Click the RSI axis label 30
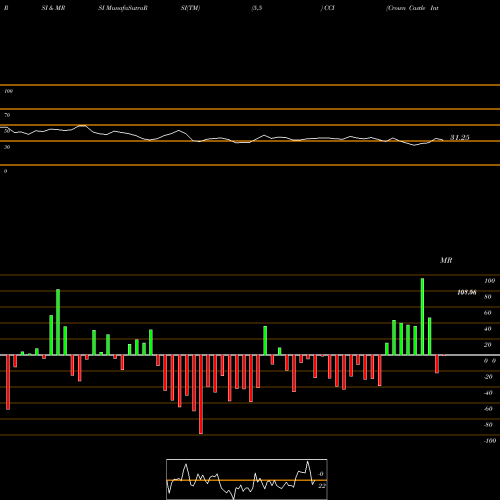Viewport: 500px width, 500px height. point(7,147)
